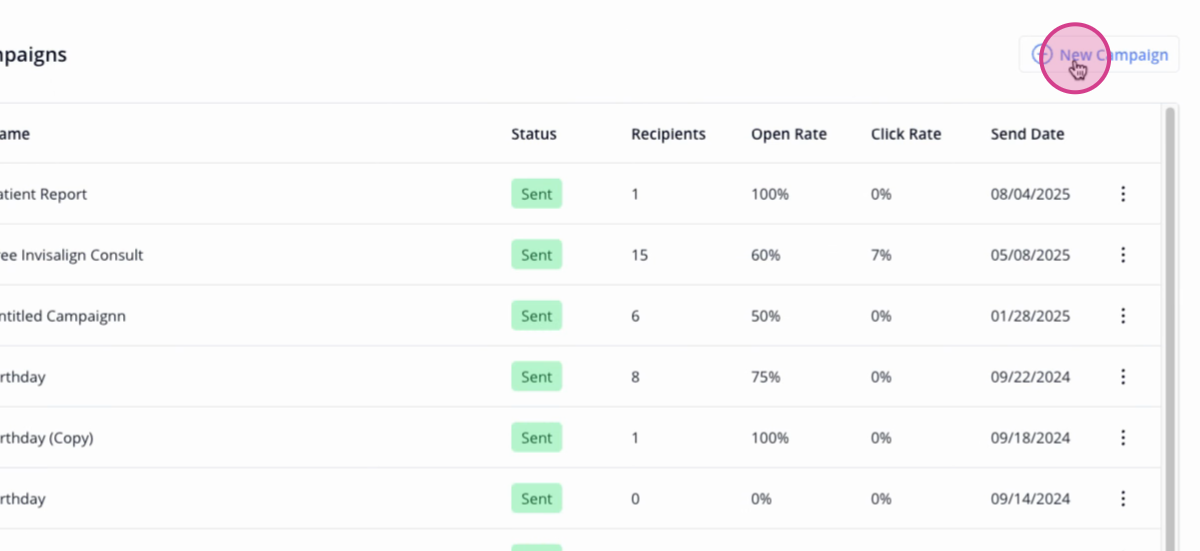Click Sent status badge for Patient Report

tap(537, 194)
